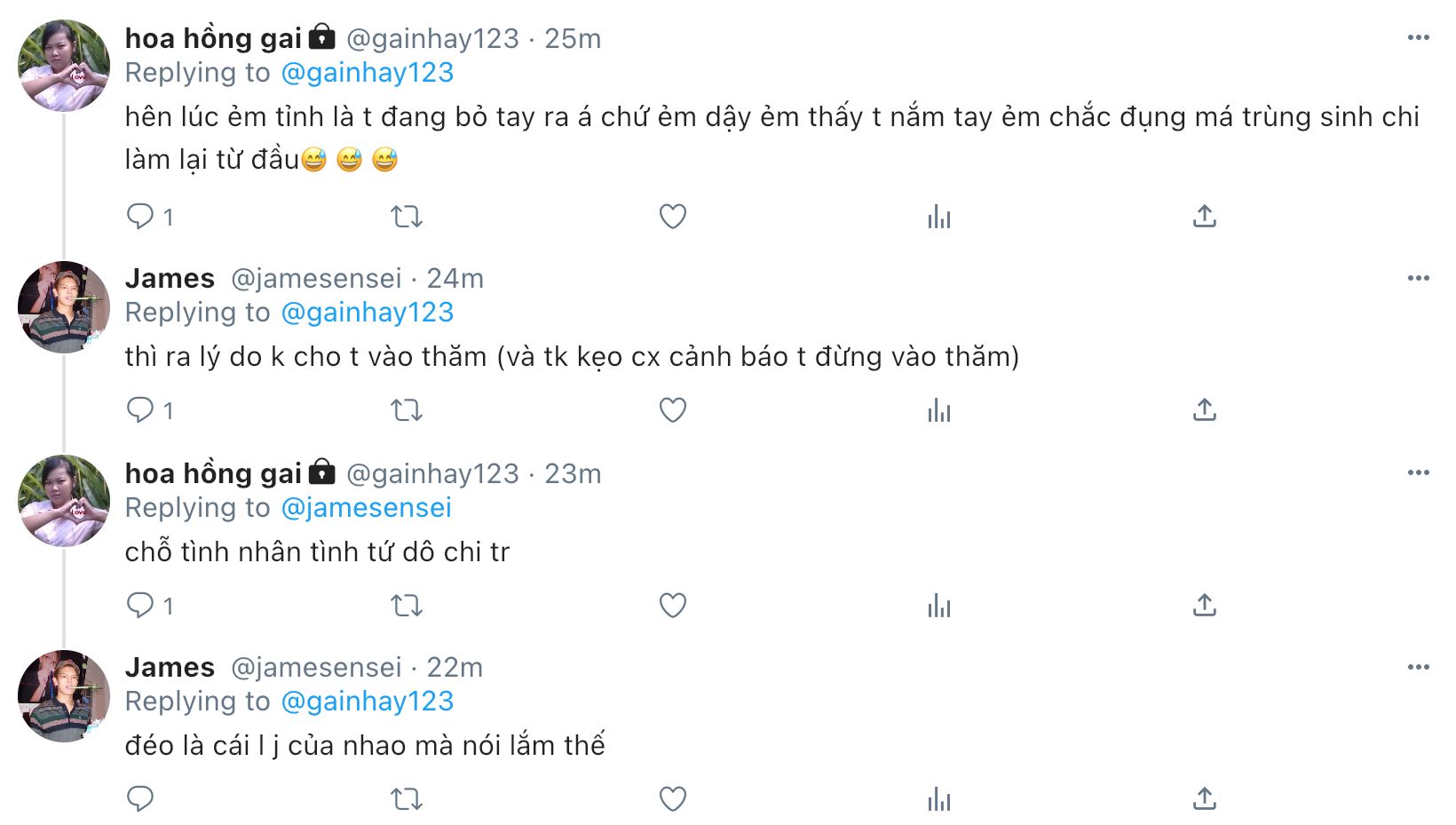
Task: Like James's 24m tweet
Action: [x=672, y=409]
